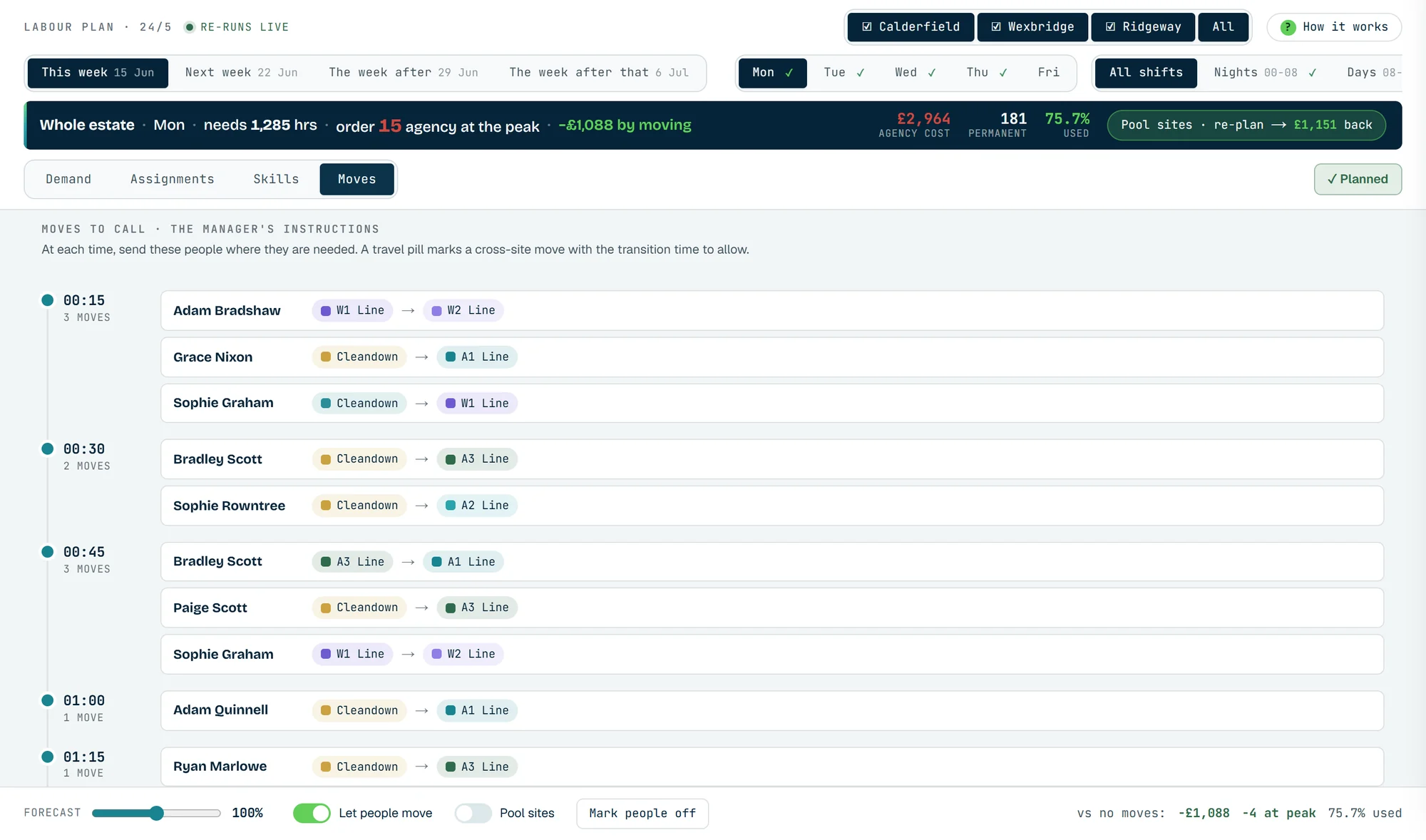Click the Planned status button

click(x=1358, y=179)
